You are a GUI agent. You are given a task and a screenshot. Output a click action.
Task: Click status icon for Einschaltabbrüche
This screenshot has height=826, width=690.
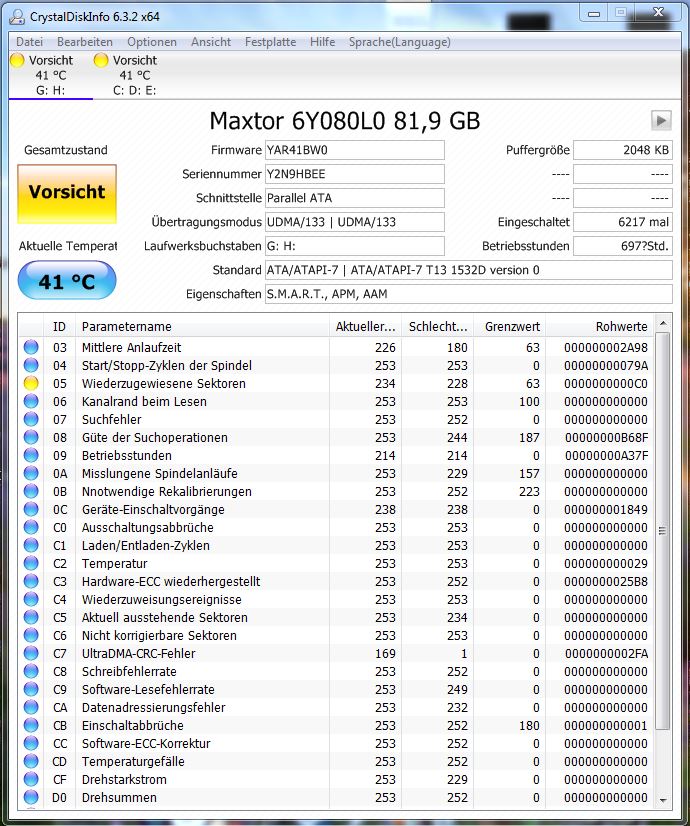pos(32,725)
